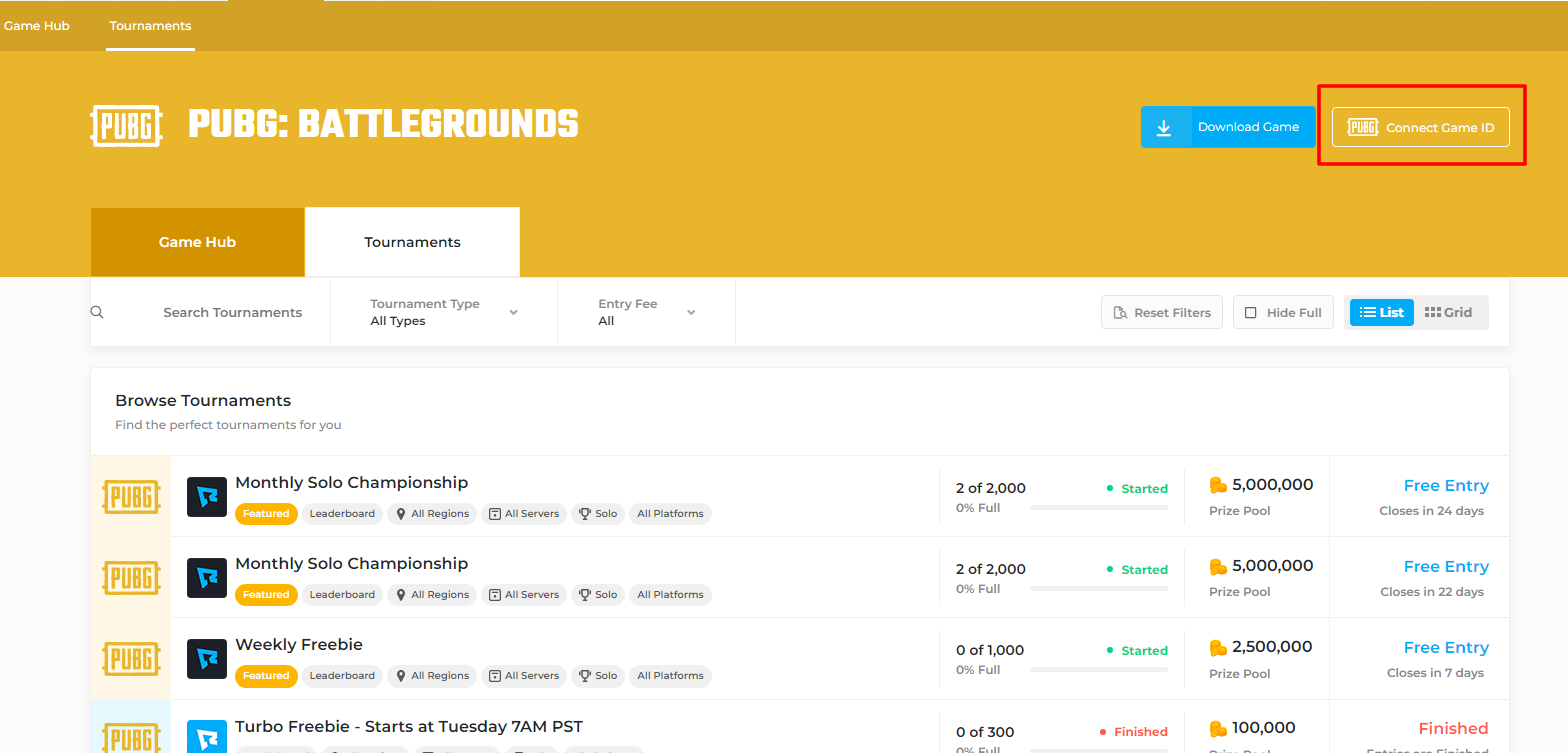Click the 'Closes in 22 days' text
Screen dimensions: 1568x753
pos(1432,592)
